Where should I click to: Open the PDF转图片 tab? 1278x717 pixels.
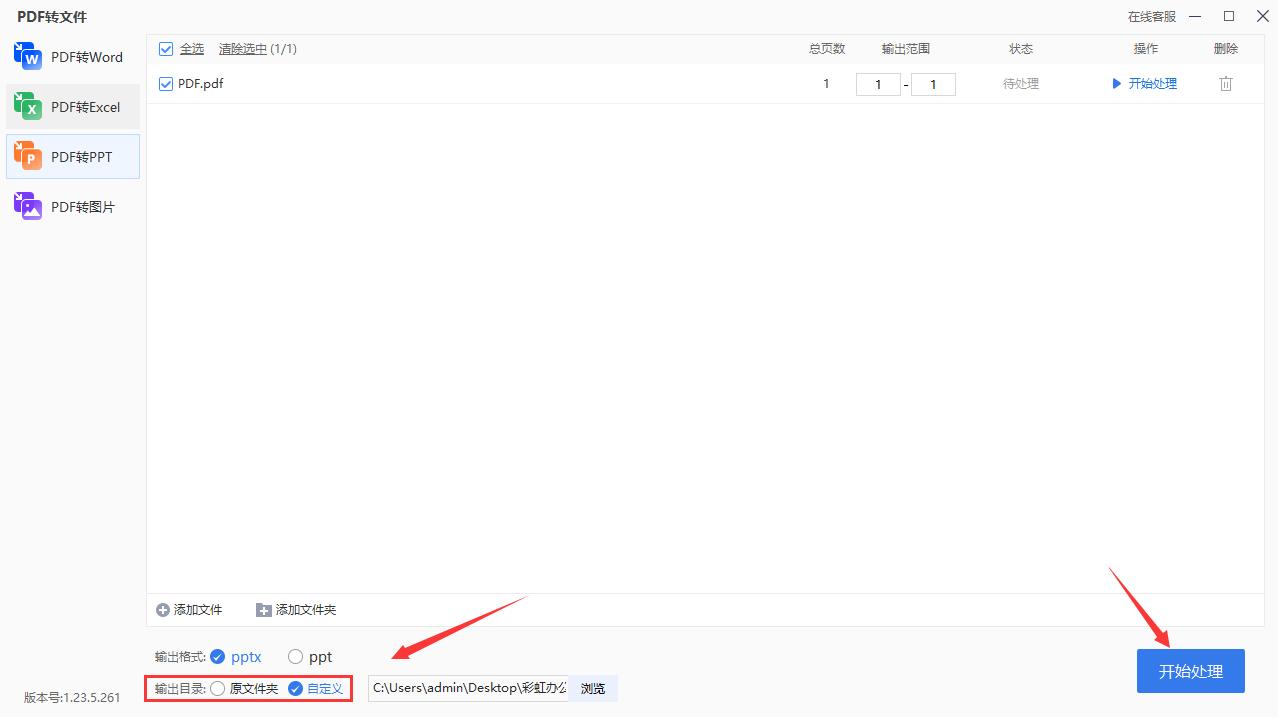coord(73,207)
